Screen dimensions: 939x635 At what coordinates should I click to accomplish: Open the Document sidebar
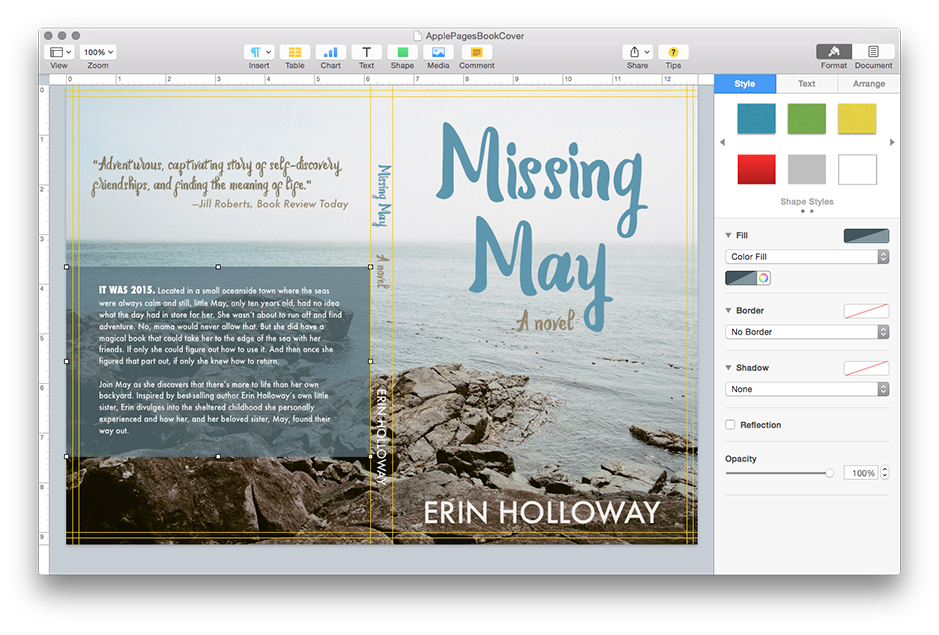[x=873, y=52]
